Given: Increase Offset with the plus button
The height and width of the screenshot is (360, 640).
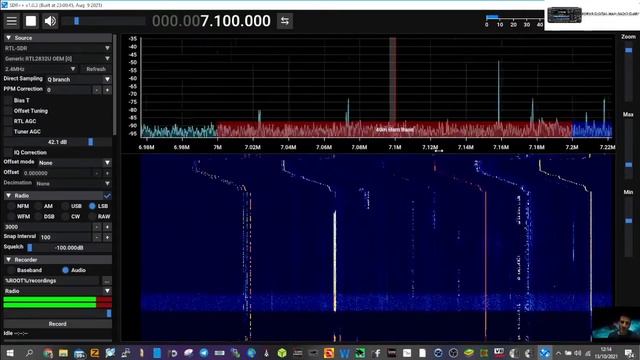Looking at the screenshot, I should coord(107,173).
